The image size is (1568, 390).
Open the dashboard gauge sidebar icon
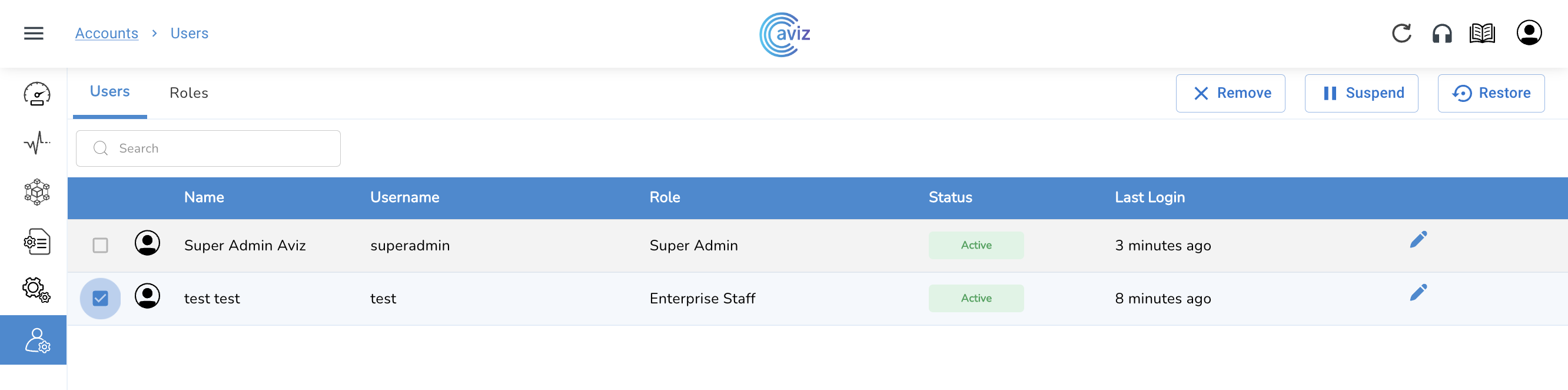[x=36, y=94]
